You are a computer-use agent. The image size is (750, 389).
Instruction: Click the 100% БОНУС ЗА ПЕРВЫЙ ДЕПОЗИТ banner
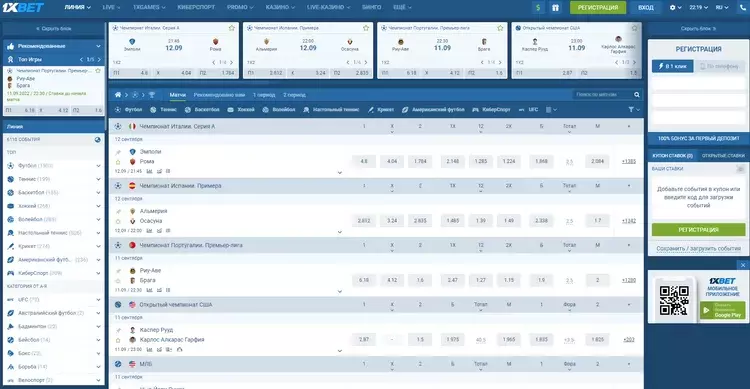coord(698,138)
